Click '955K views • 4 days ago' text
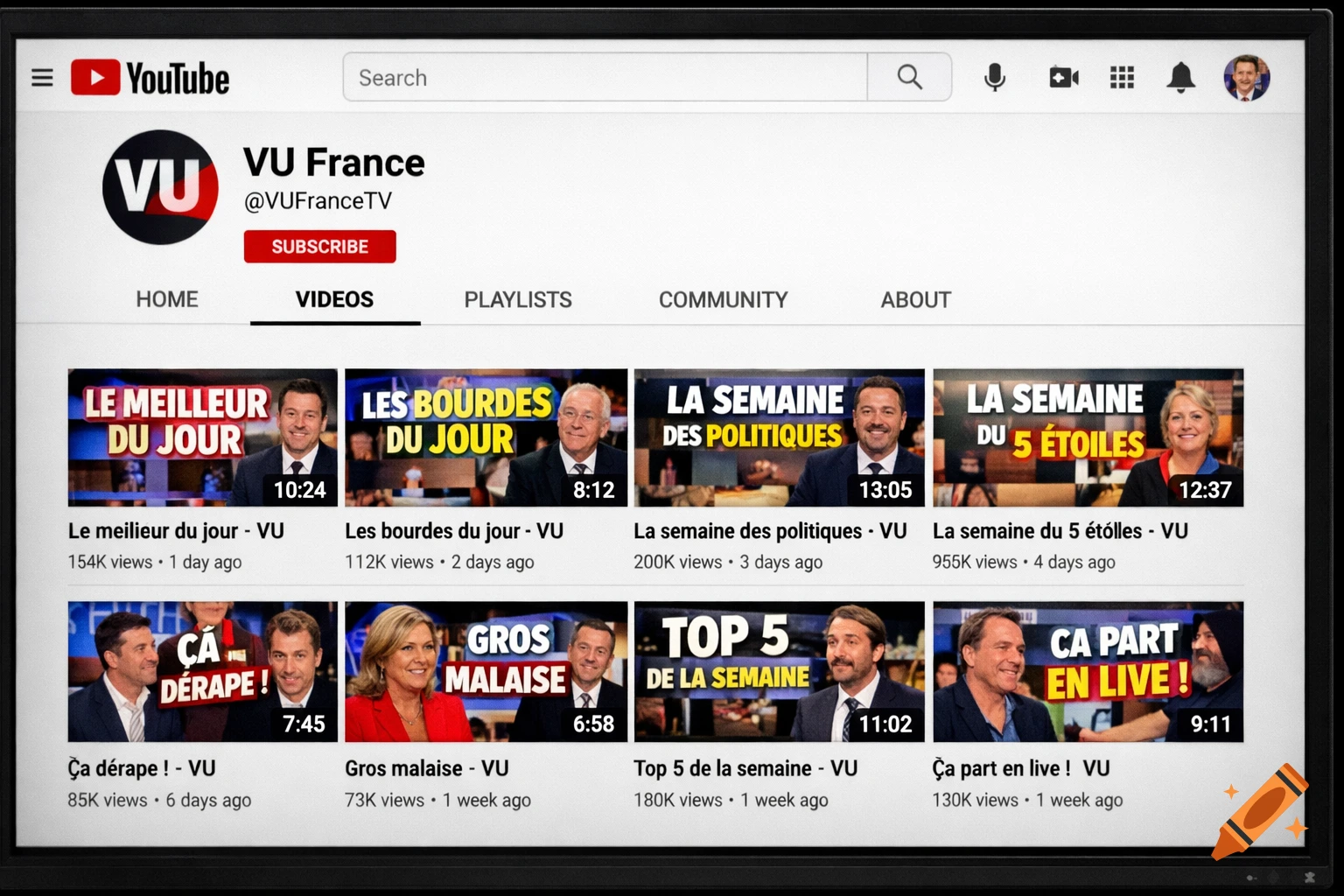This screenshot has height=896, width=1344. tap(1024, 563)
